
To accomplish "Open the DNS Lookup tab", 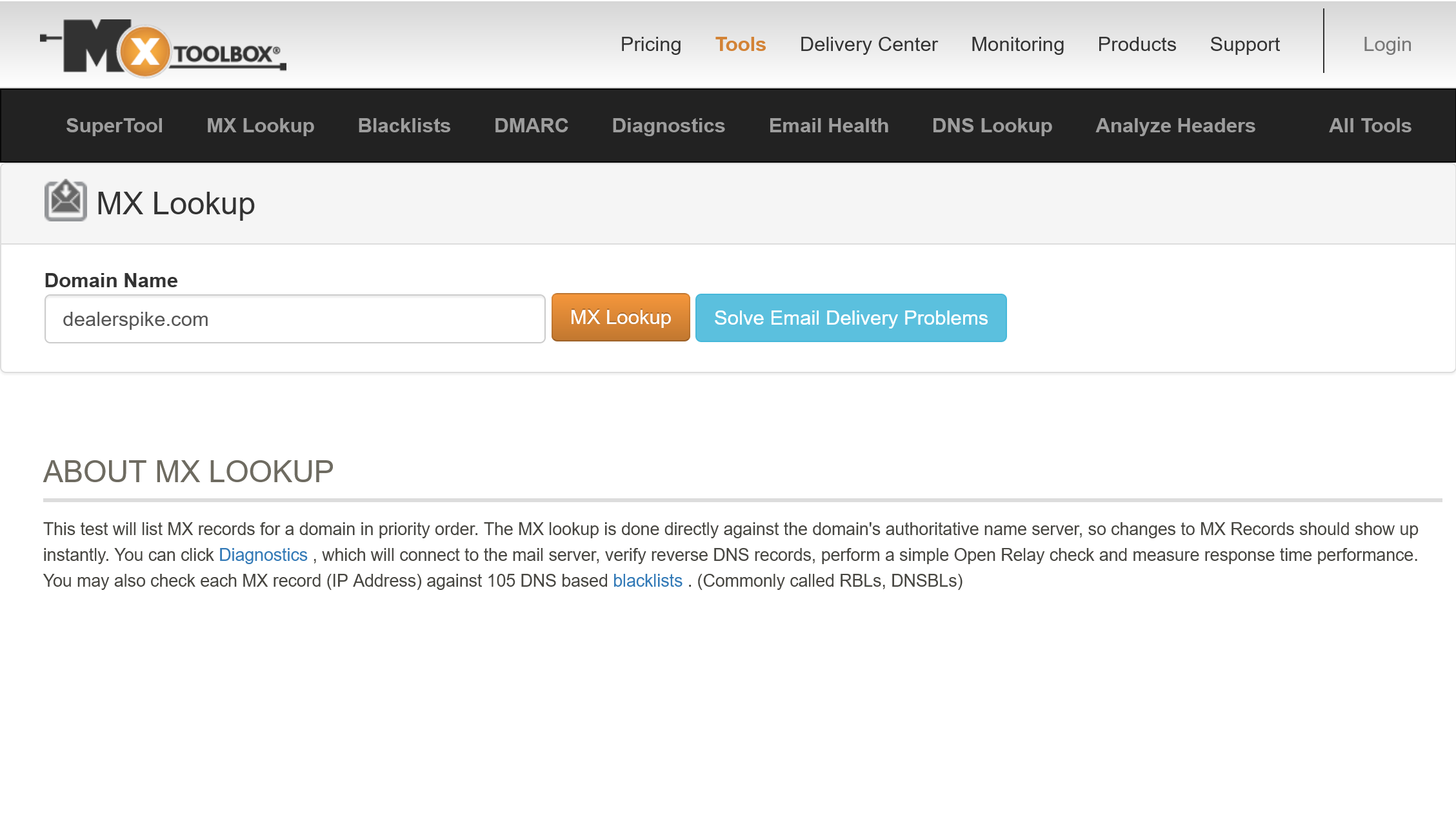I will click(x=992, y=125).
